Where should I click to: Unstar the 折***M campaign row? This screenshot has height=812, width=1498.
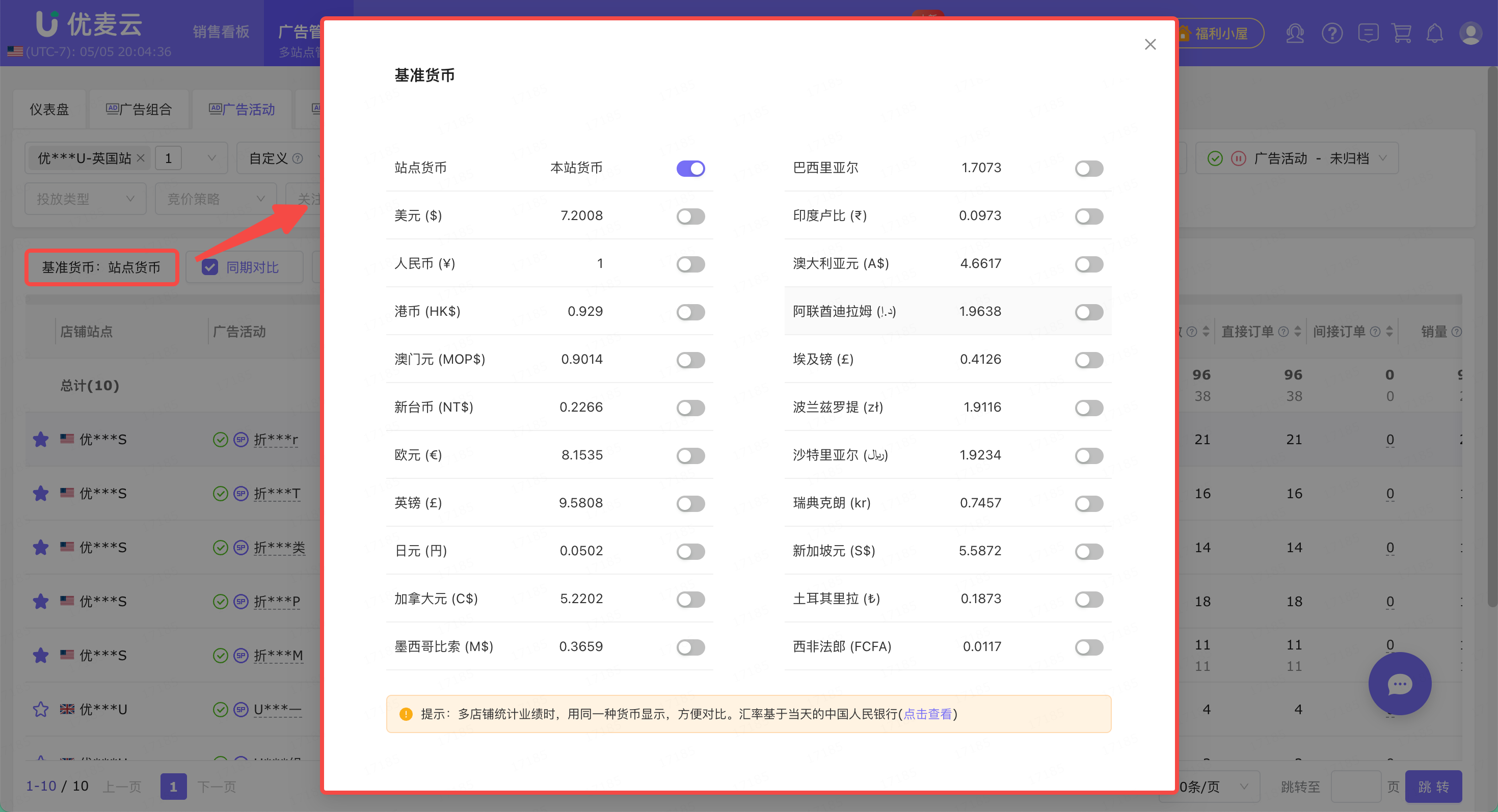41,655
